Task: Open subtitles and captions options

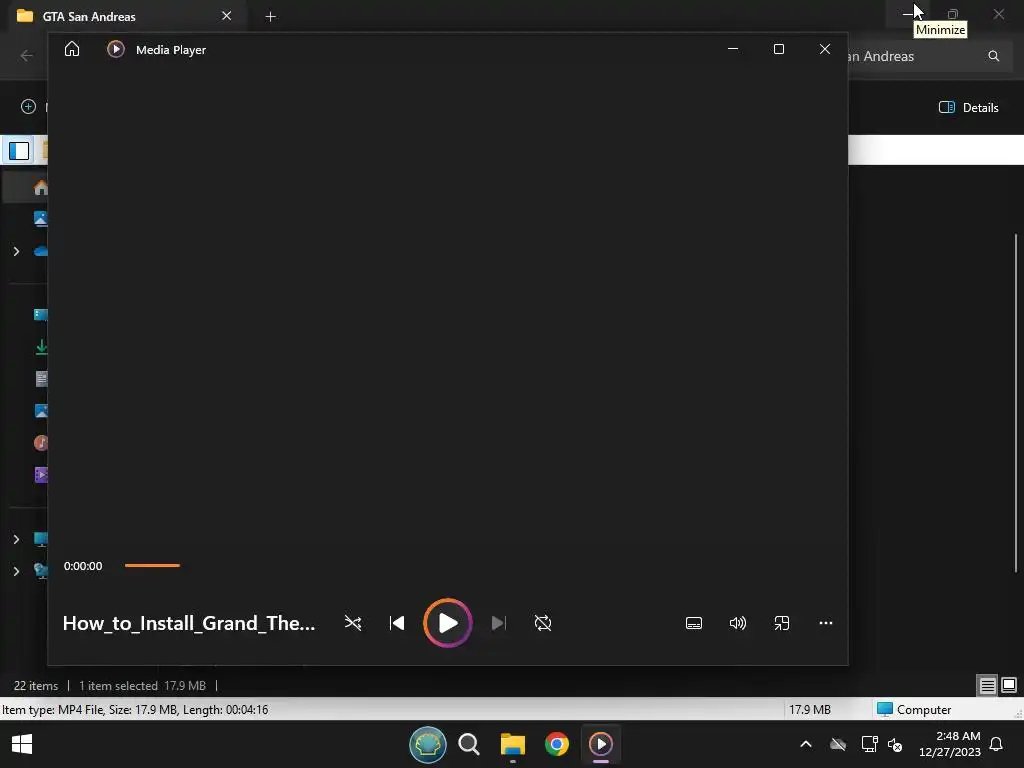Action: (x=694, y=623)
